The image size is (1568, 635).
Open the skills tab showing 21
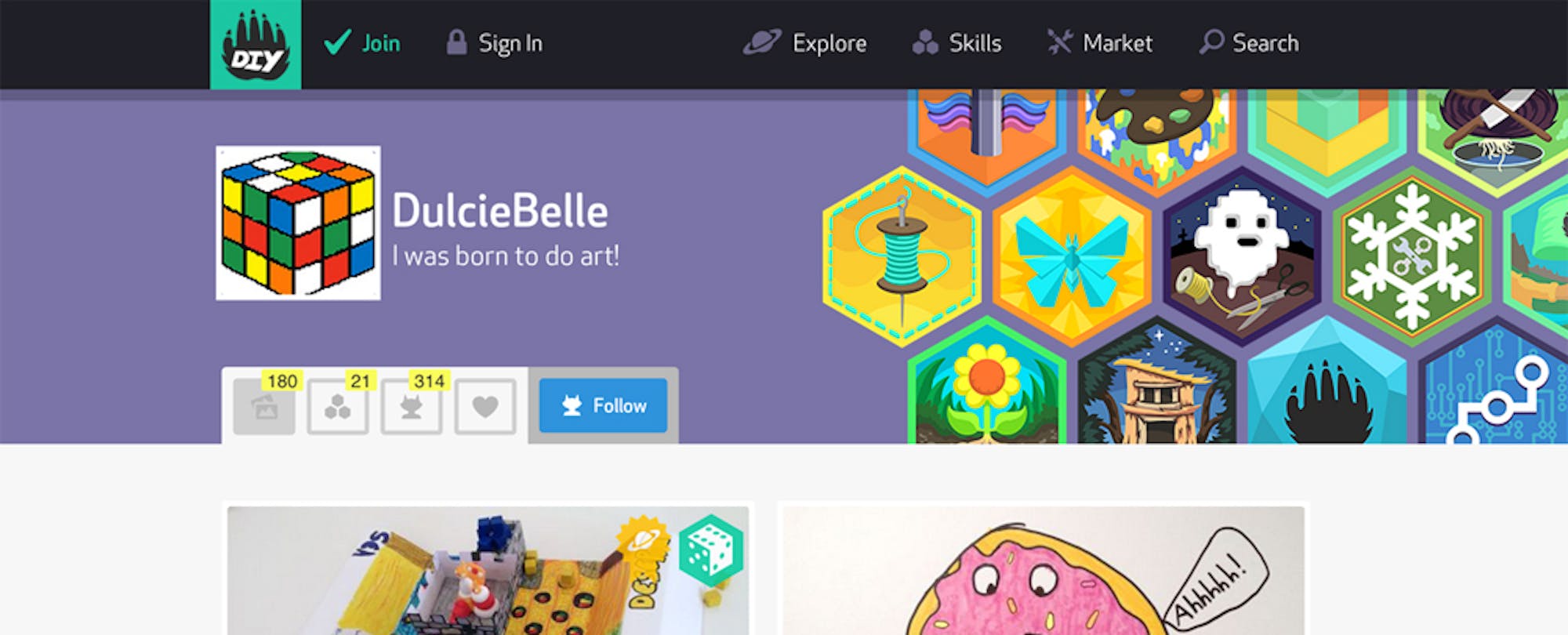[338, 406]
